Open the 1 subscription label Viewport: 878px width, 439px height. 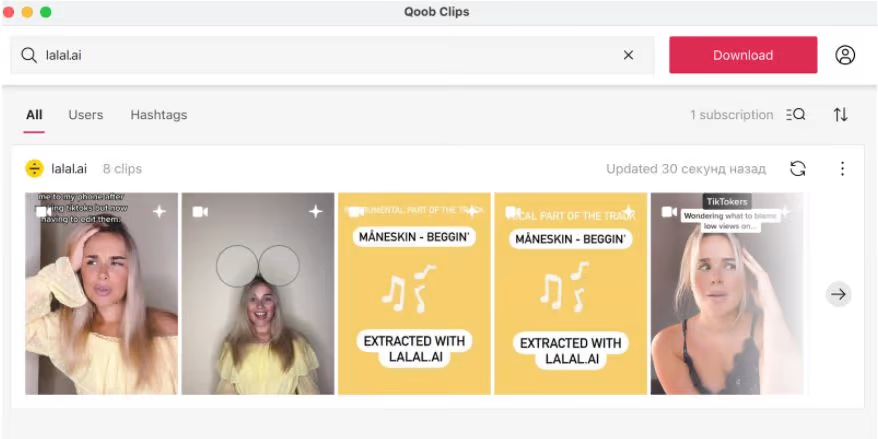(731, 115)
